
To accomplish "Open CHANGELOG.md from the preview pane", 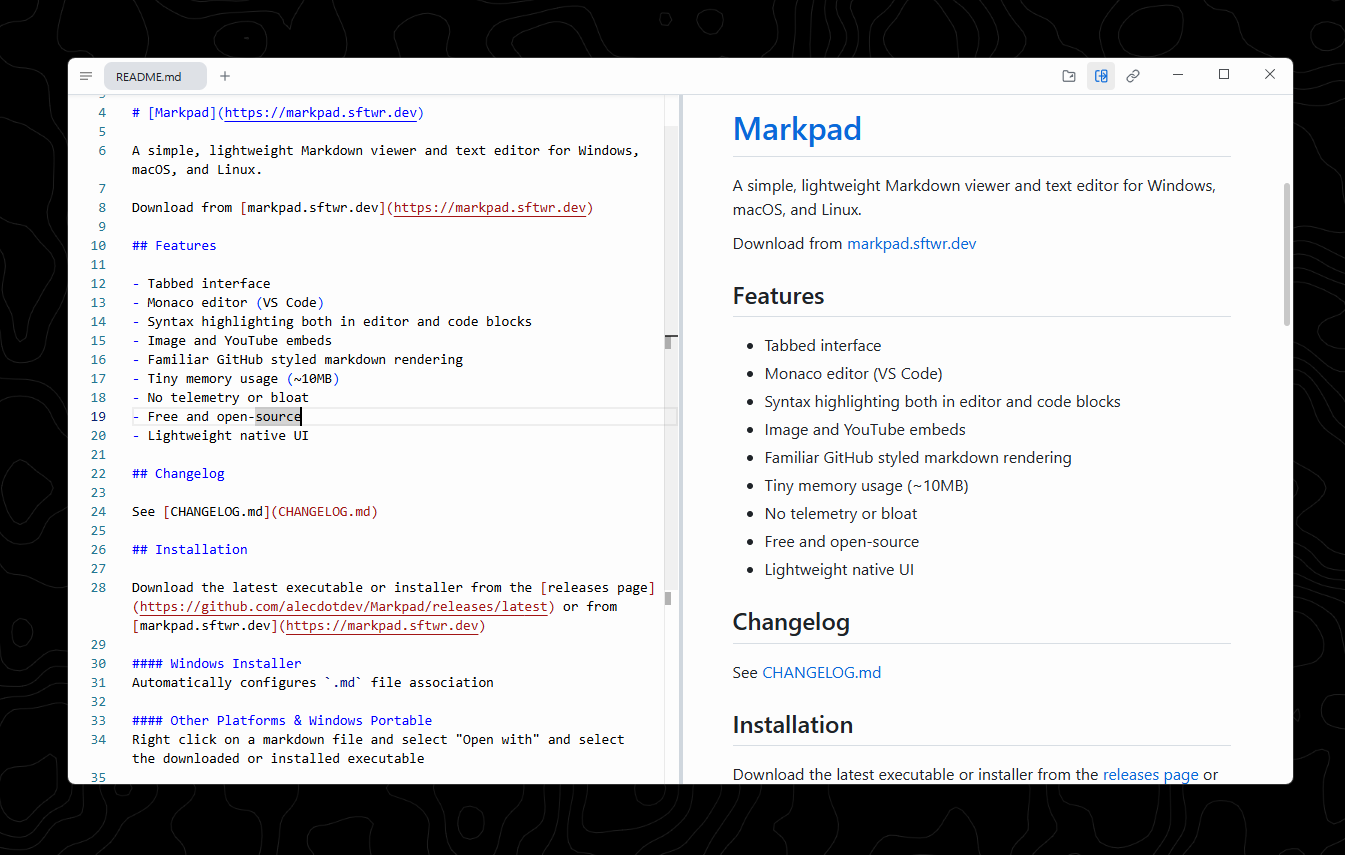I will [821, 672].
